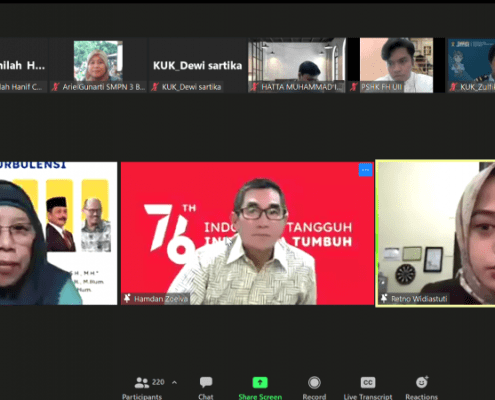Click the blue more-options button on Hamdan's video
Image resolution: width=495 pixels, height=400 pixels.
[x=365, y=170]
